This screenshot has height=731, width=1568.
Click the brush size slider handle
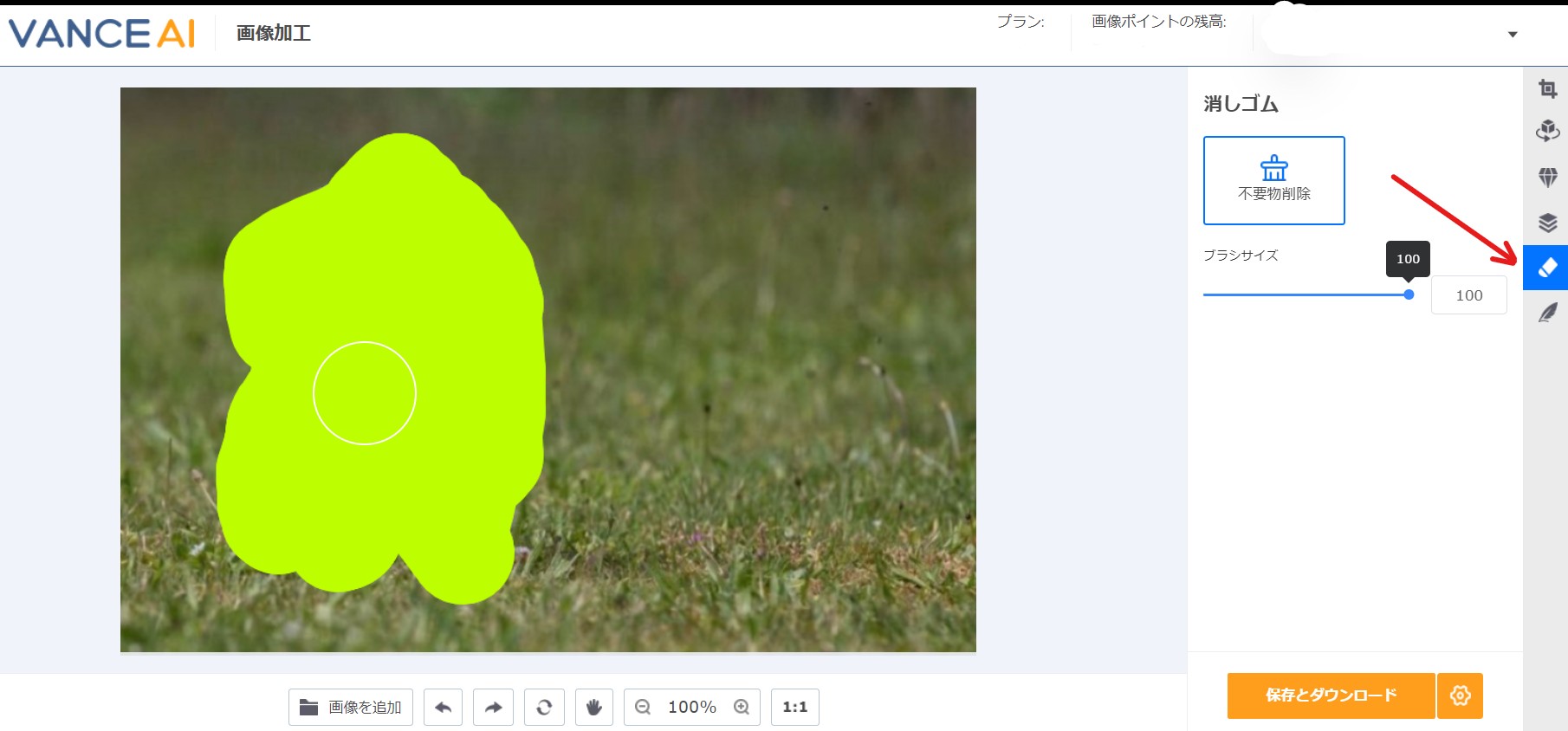click(x=1409, y=294)
